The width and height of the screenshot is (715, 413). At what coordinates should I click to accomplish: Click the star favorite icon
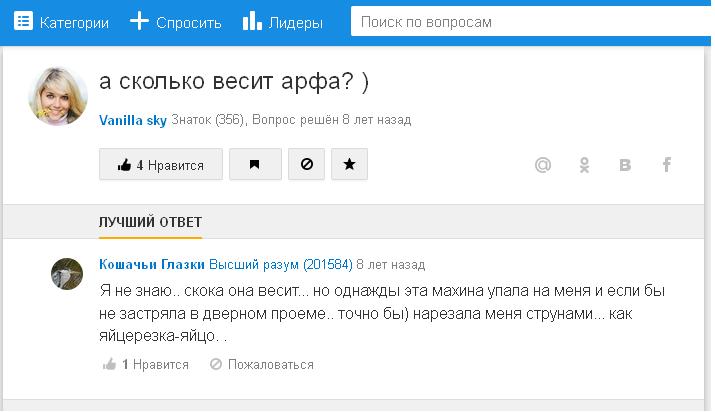[349, 165]
